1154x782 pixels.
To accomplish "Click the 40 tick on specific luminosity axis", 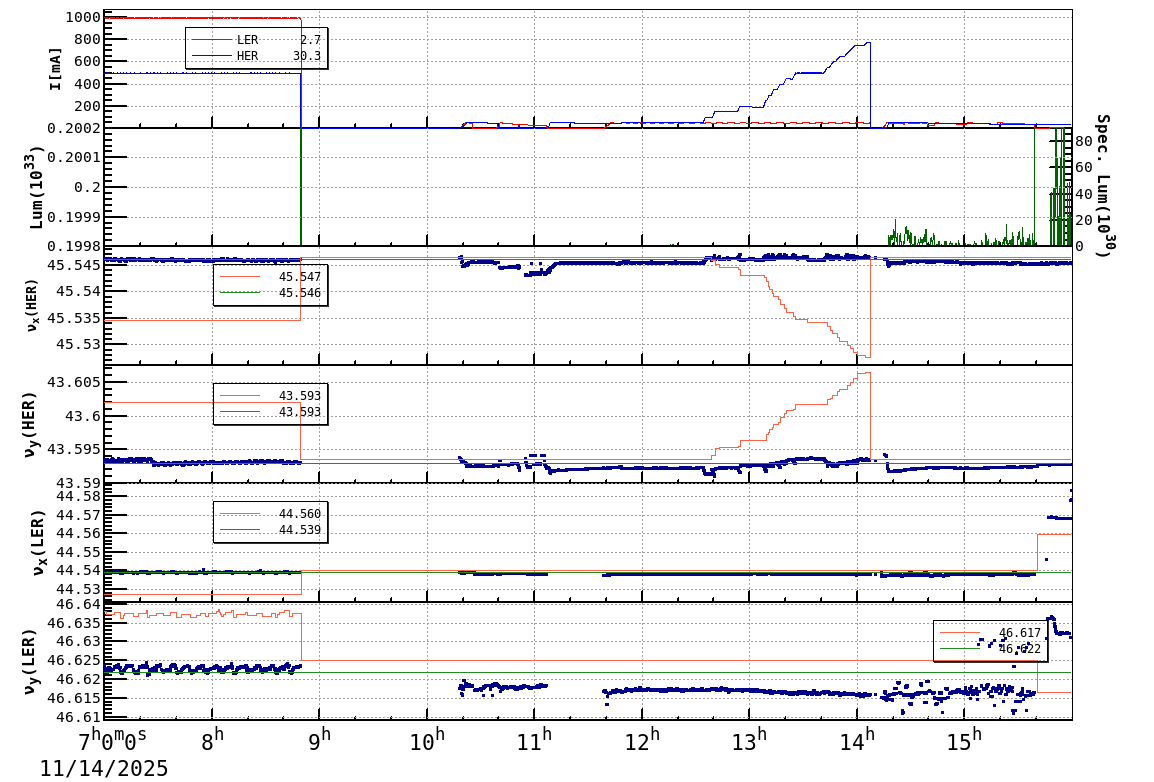I will pos(1083,194).
